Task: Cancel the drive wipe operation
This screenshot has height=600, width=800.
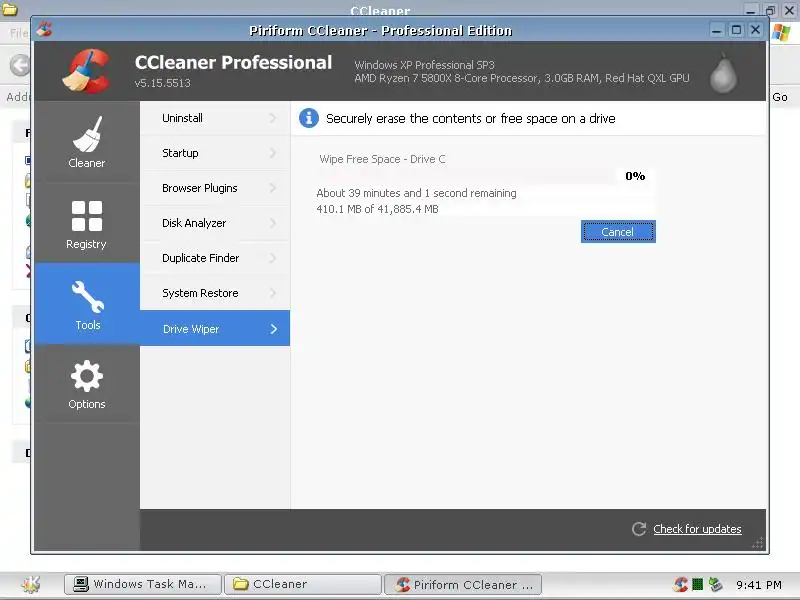Action: click(x=618, y=232)
